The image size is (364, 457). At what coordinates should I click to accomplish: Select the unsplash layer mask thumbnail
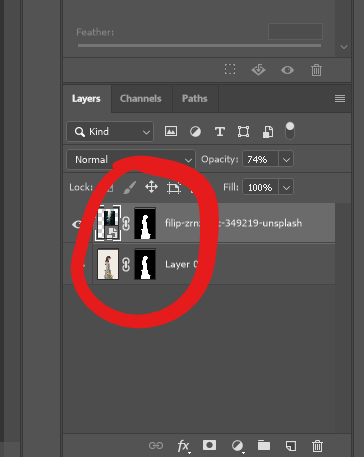tap(145, 223)
